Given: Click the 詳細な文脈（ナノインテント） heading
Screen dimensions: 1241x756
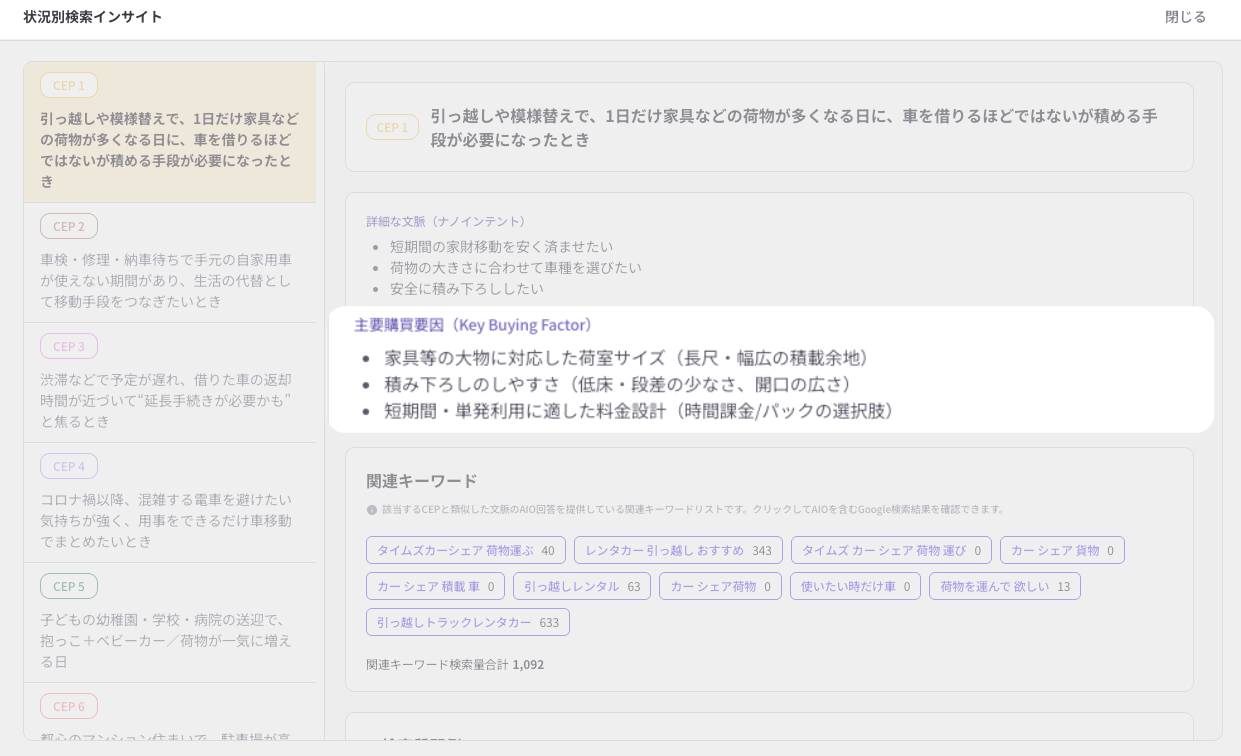Looking at the screenshot, I should pos(448,221).
